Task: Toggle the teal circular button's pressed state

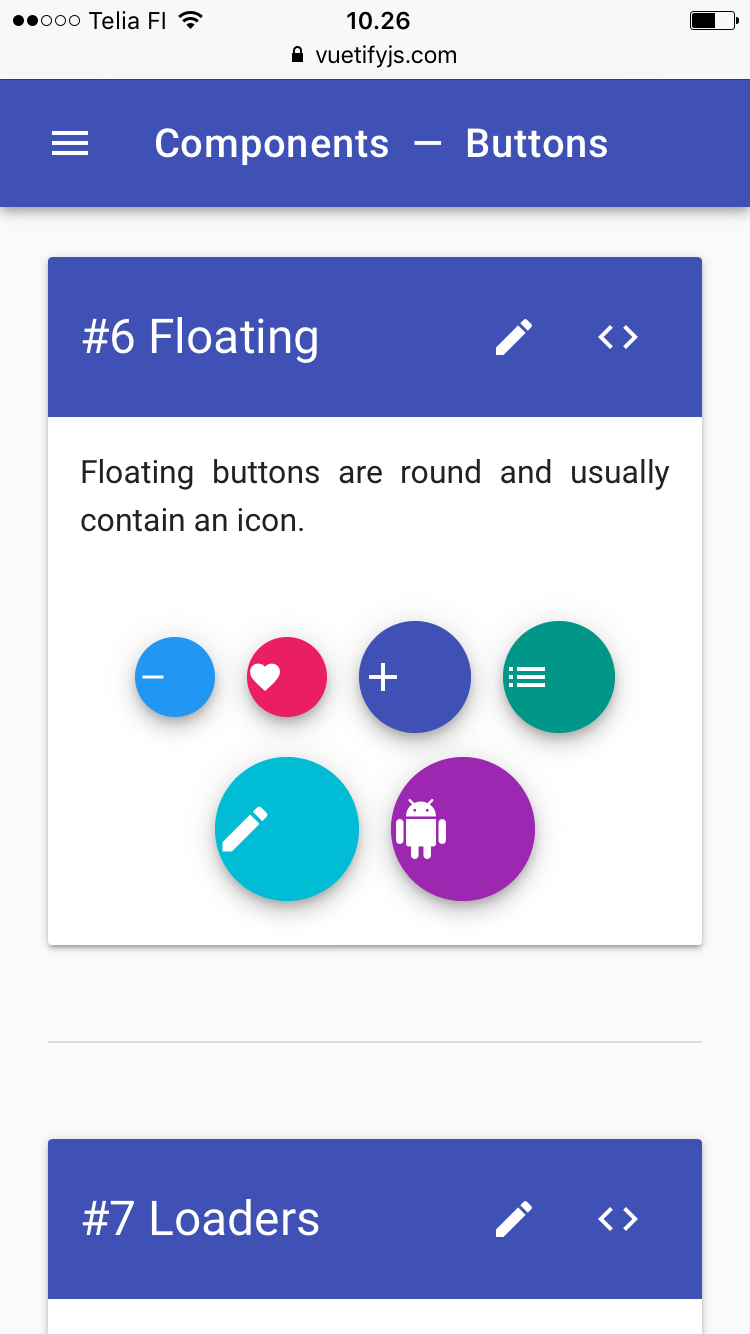Action: point(558,676)
